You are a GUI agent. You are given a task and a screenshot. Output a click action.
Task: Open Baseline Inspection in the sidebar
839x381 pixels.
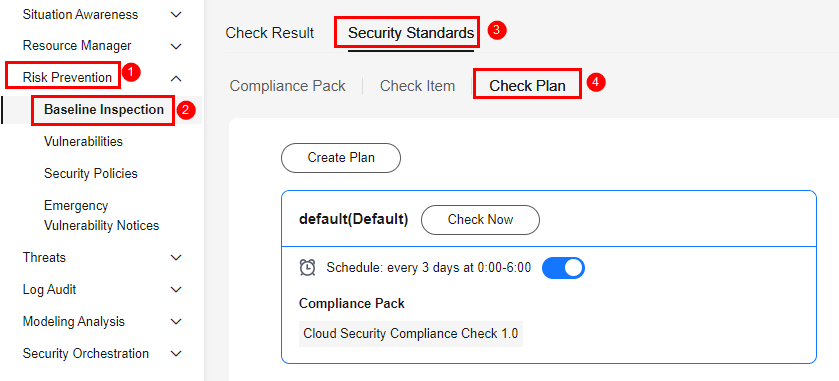104,110
